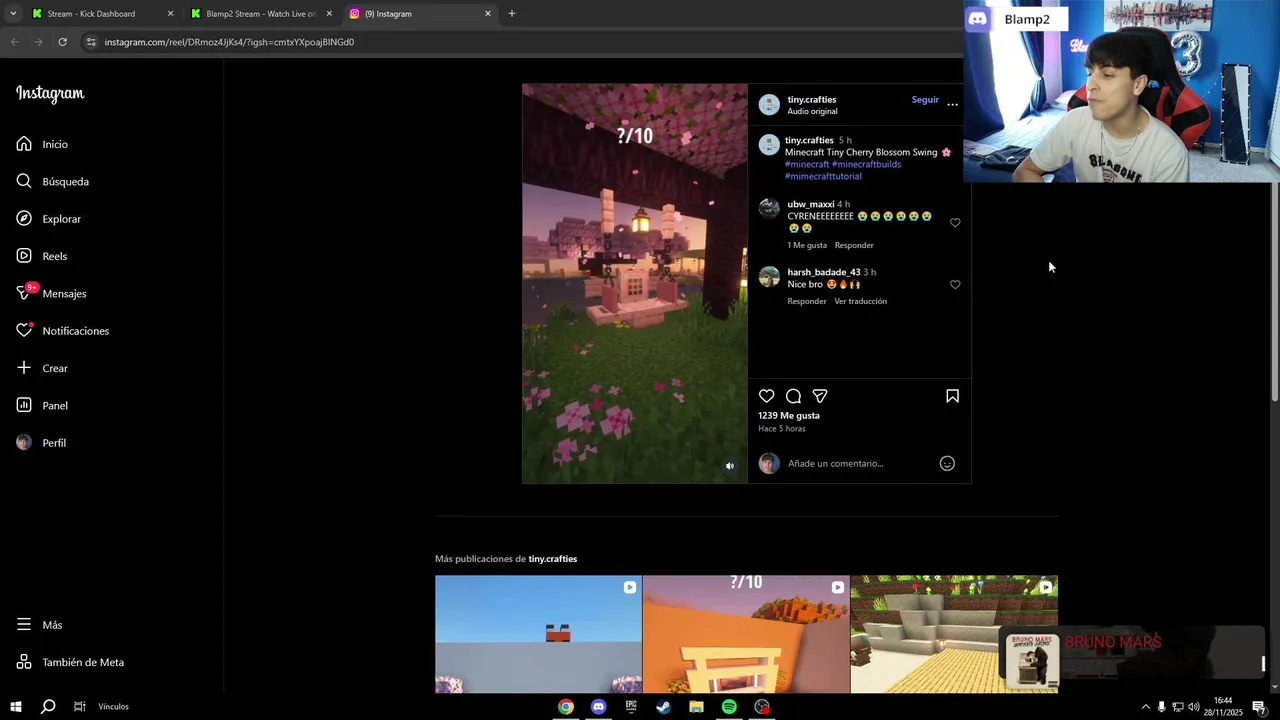The image size is (1280, 720).
Task: Open the Windows Start menu
Action: pos(16,707)
